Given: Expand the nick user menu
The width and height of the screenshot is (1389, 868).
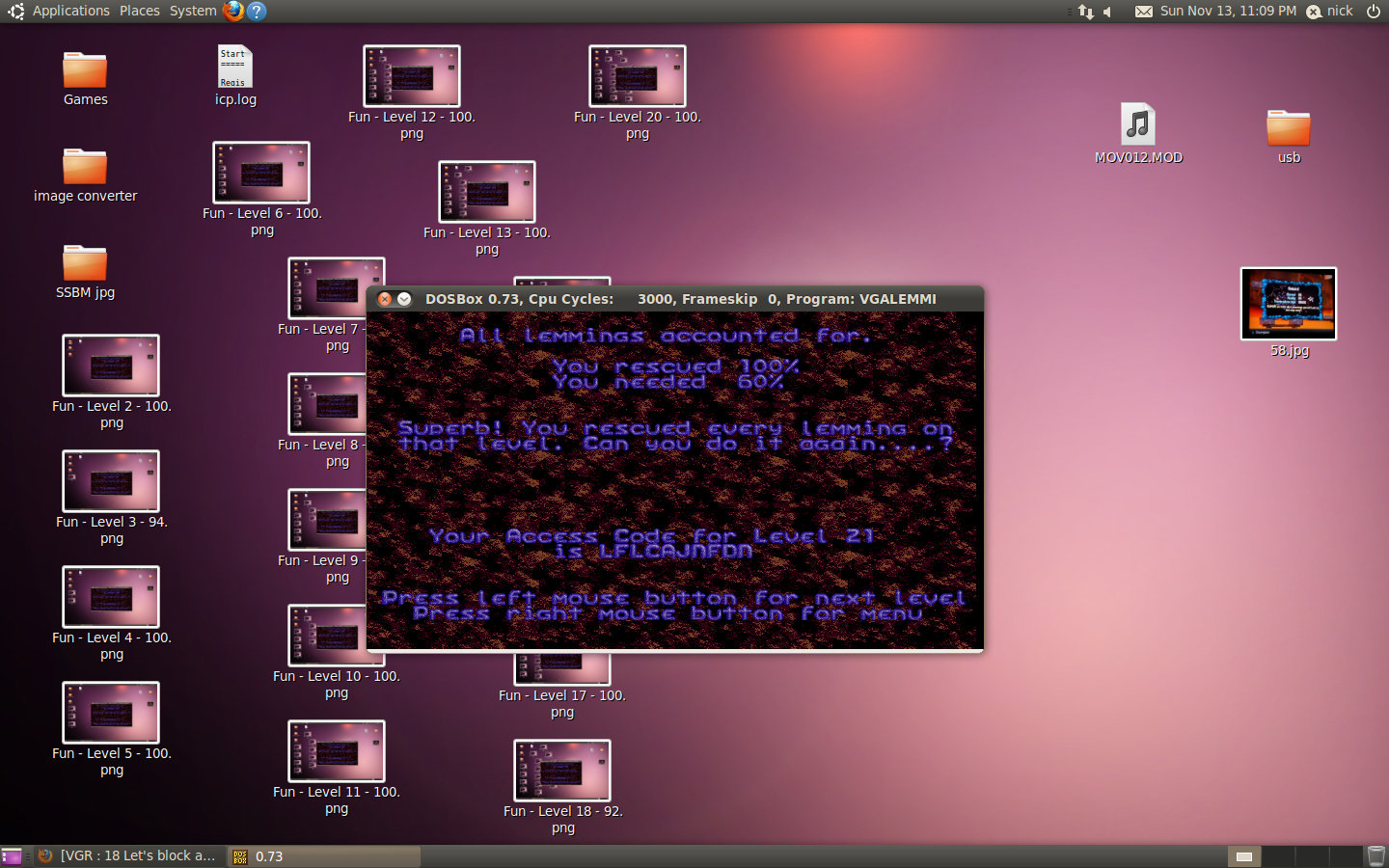Looking at the screenshot, I should coord(1330,11).
